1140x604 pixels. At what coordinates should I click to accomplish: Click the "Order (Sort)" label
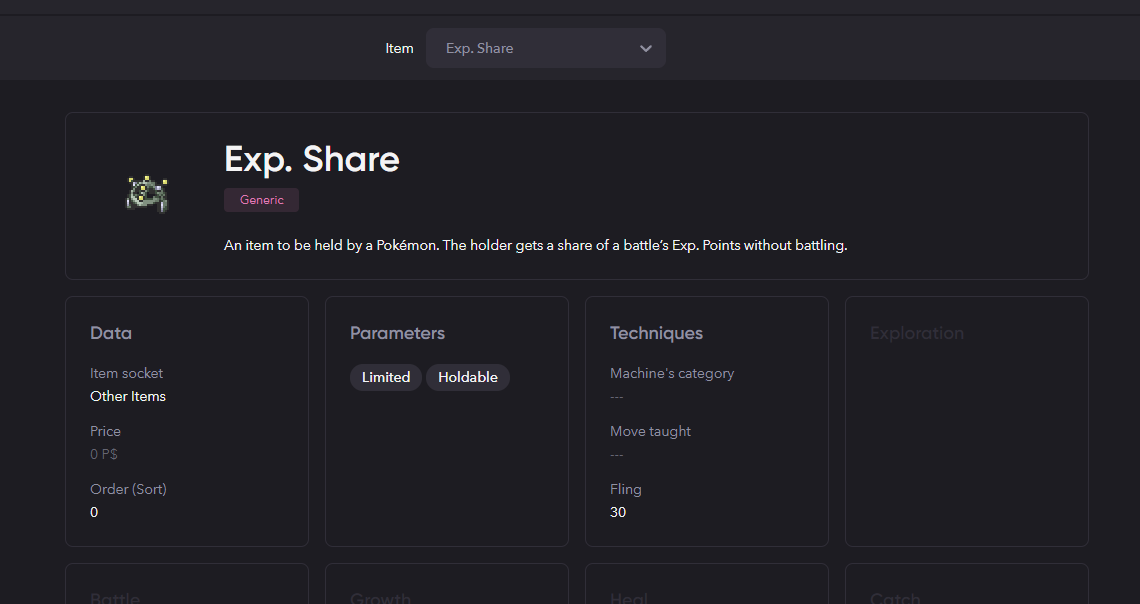click(128, 489)
